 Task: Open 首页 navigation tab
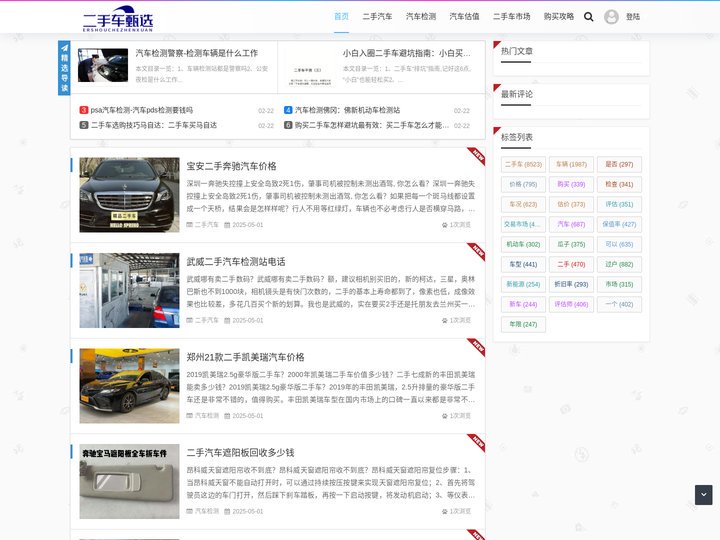pyautogui.click(x=341, y=17)
